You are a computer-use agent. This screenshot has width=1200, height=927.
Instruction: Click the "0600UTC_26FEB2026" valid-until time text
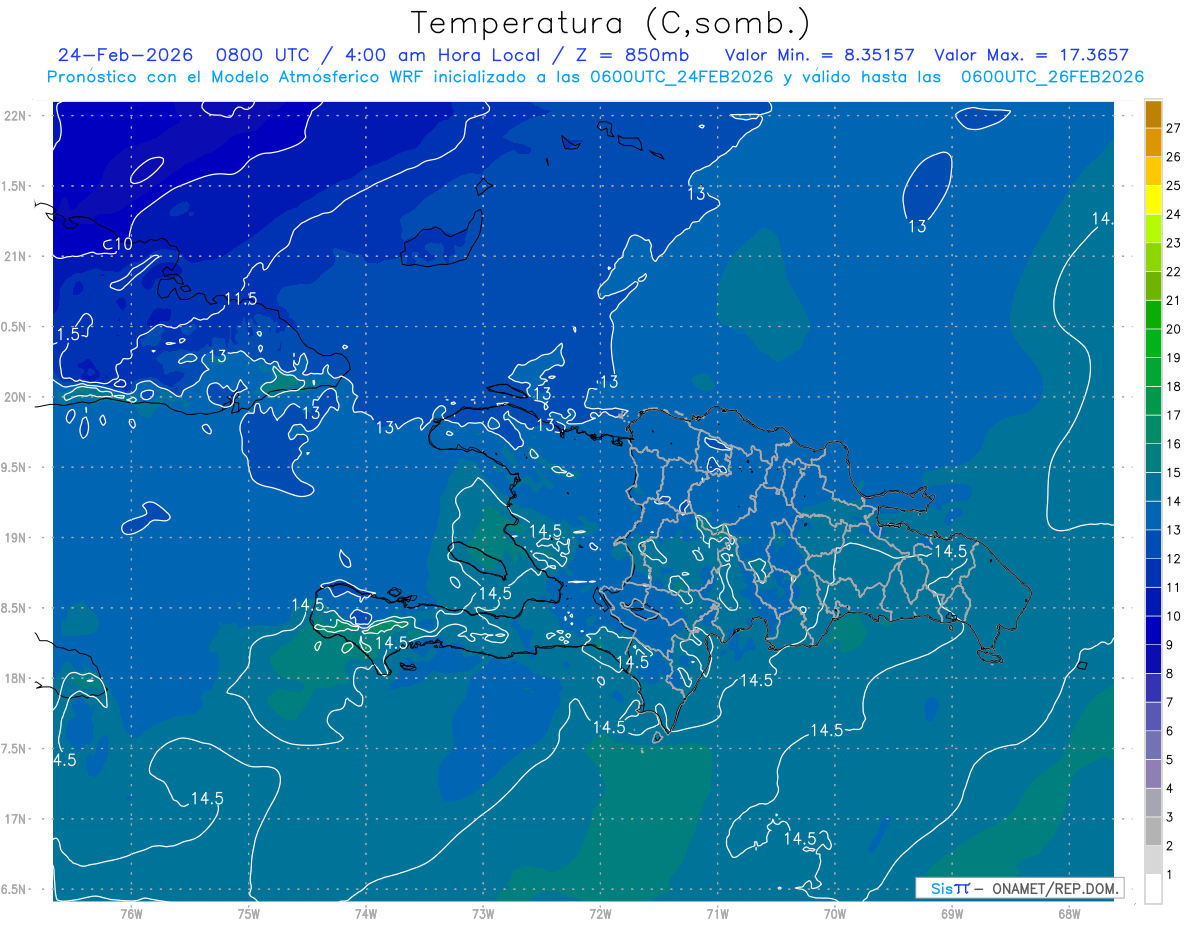pyautogui.click(x=1052, y=77)
